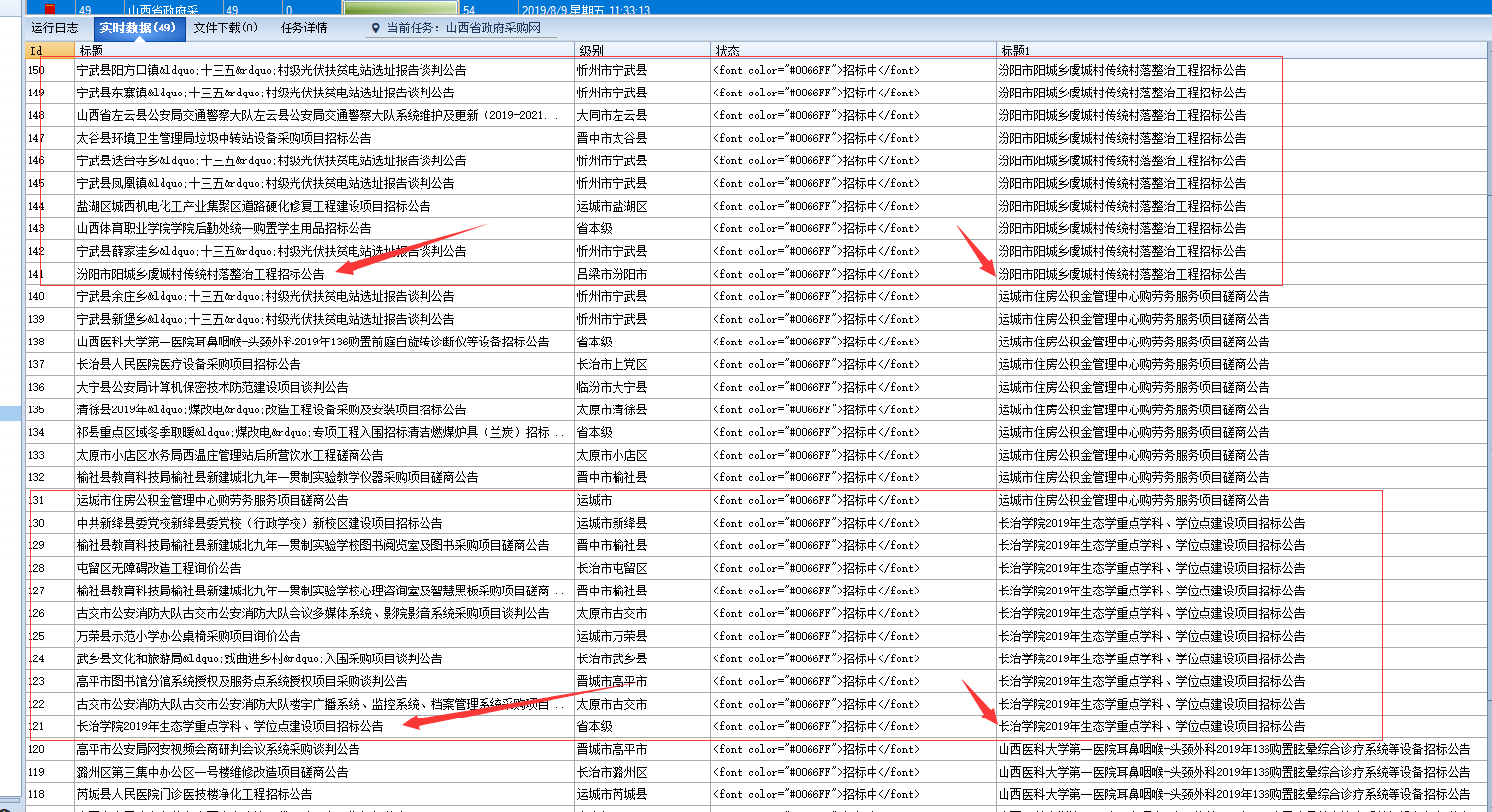Select the 运城市盐湖区 level cell
The width and height of the screenshot is (1492, 812).
(643, 206)
